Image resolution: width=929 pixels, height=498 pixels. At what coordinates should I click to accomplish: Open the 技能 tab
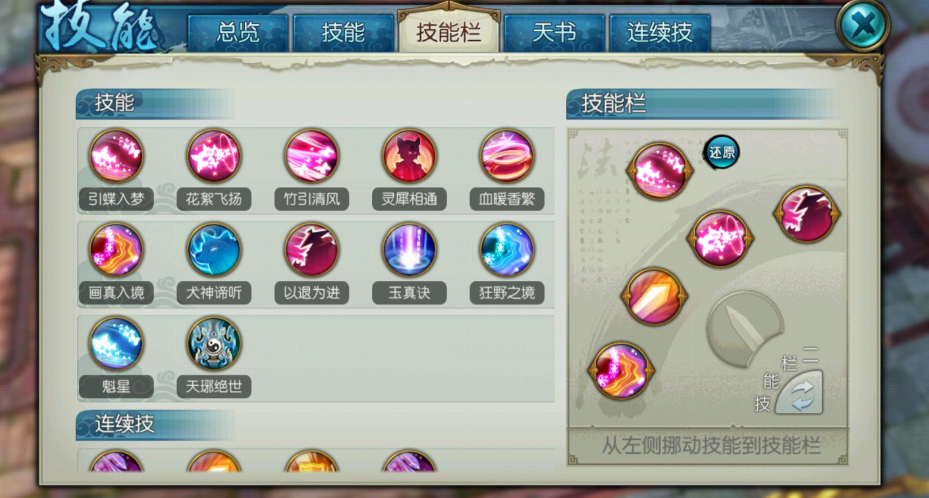coord(343,32)
